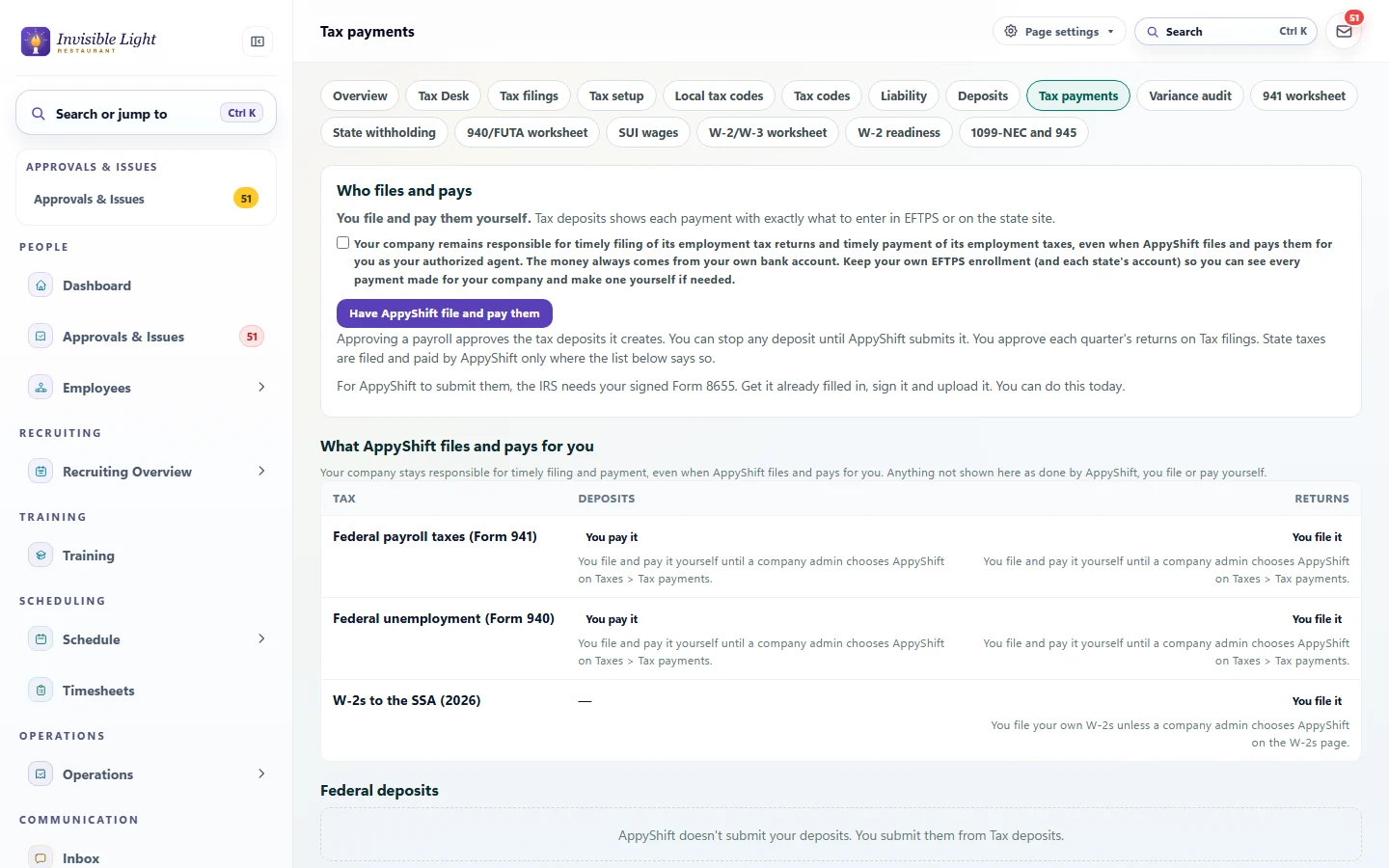This screenshot has height=868, width=1389.
Task: Click the top header Search field
Action: tap(1226, 32)
